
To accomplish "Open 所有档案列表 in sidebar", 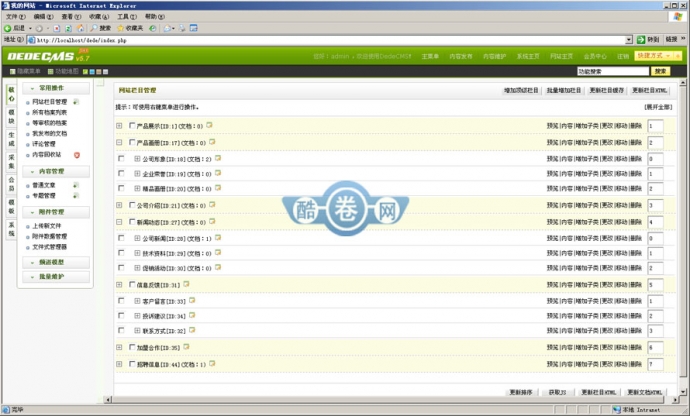I will [x=49, y=113].
